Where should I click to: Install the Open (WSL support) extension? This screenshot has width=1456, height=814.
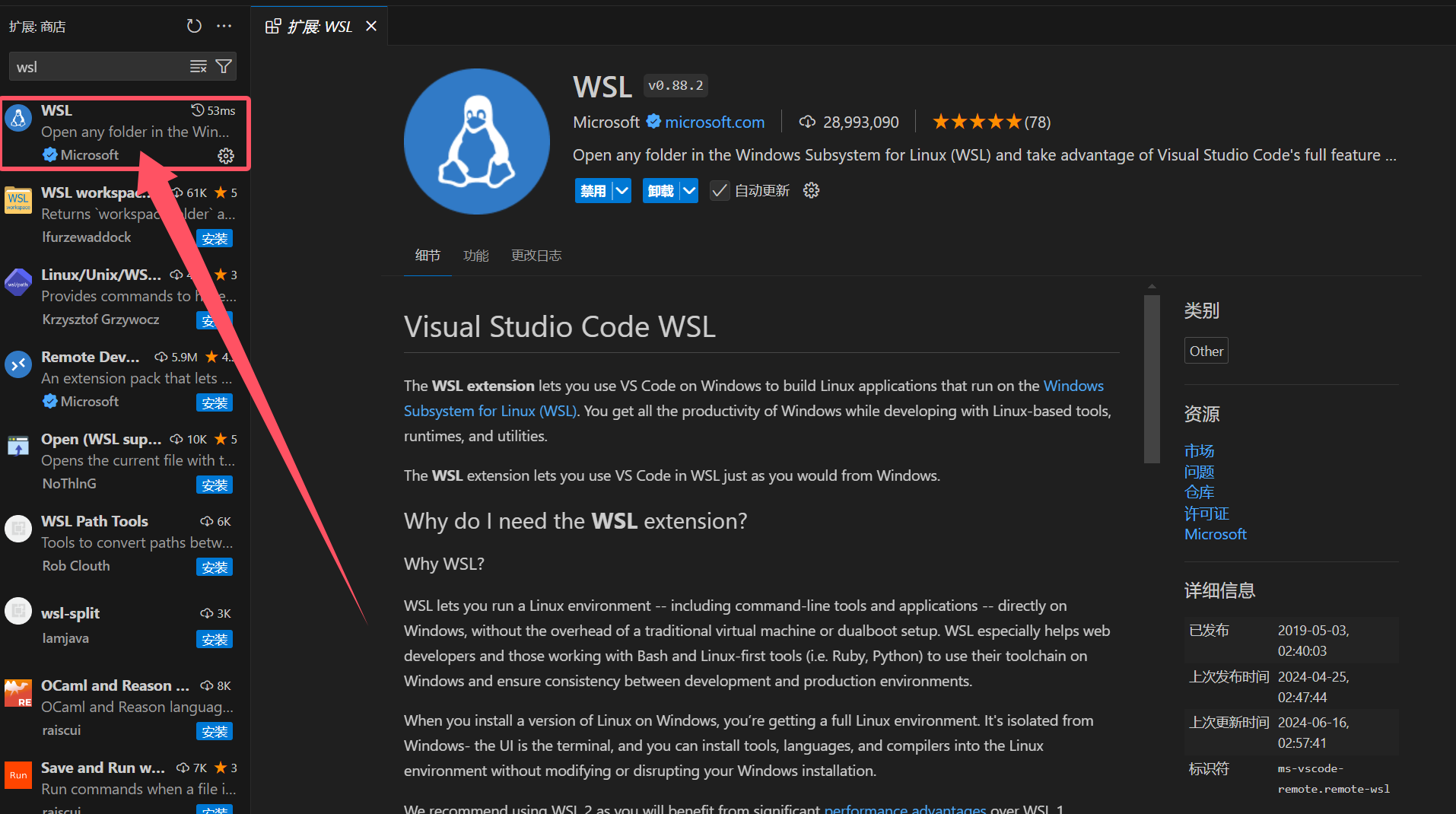point(215,485)
